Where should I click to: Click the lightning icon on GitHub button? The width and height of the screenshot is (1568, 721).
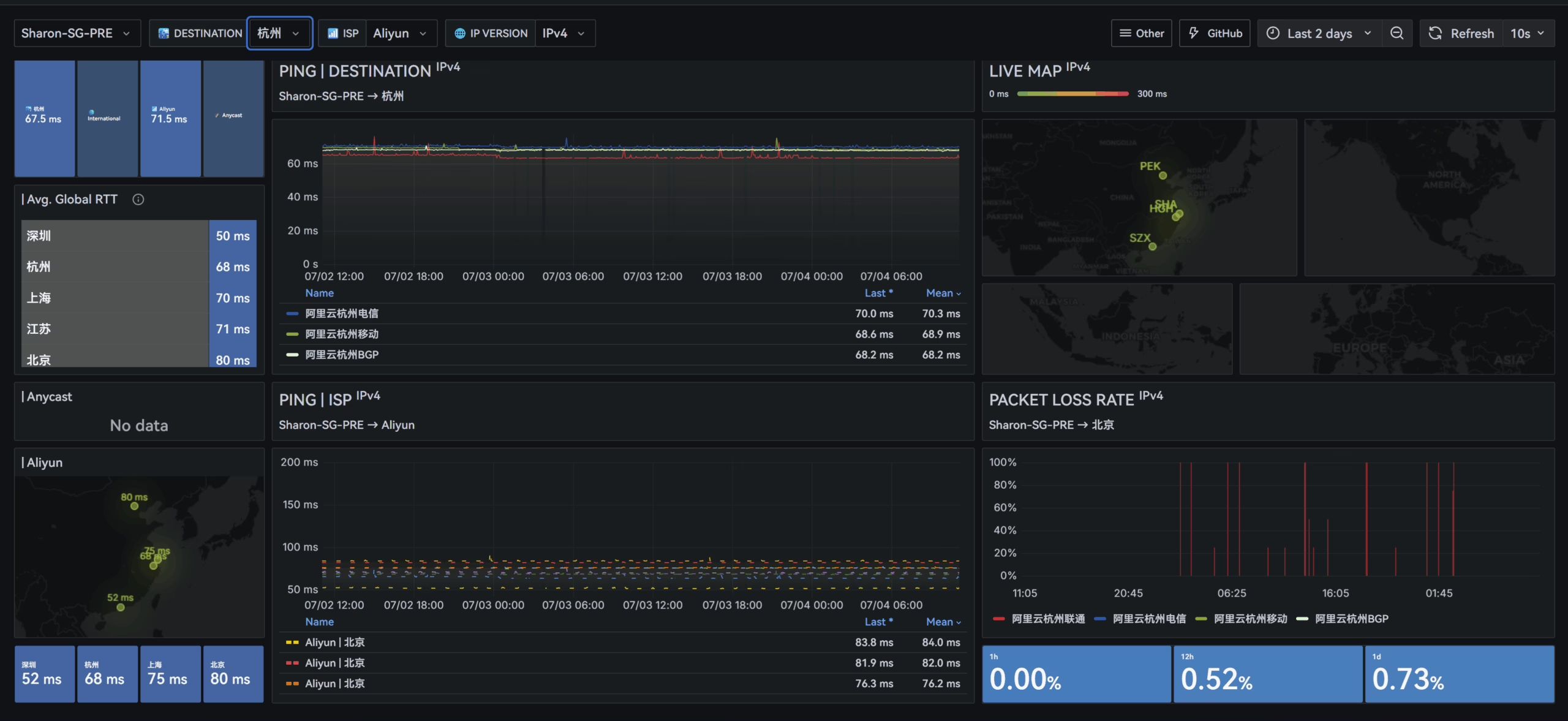tap(1194, 32)
